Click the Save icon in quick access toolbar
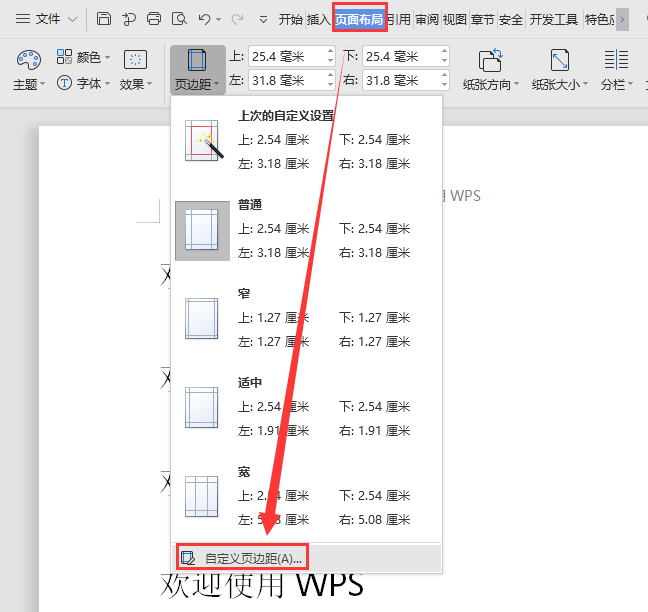This screenshot has width=648, height=612. [104, 18]
